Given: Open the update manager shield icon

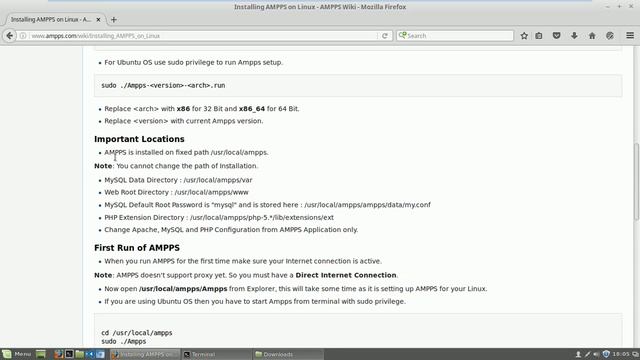Looking at the screenshot, I should click(x=606, y=354).
